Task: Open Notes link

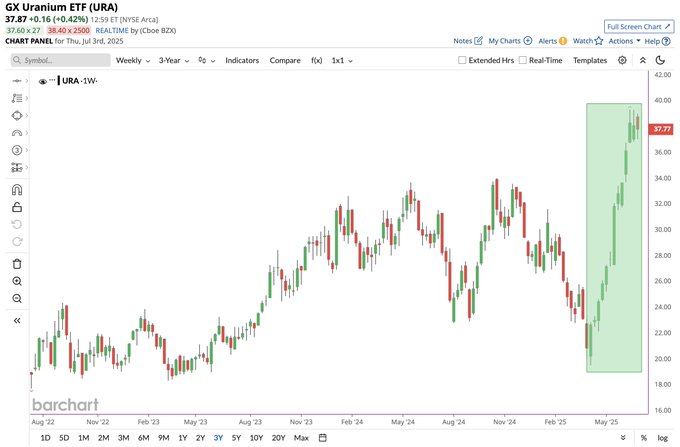Action: (468, 41)
